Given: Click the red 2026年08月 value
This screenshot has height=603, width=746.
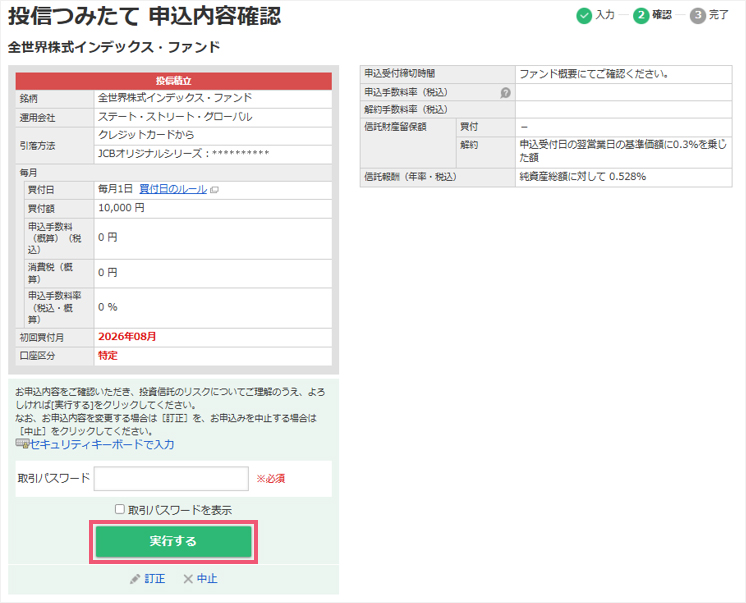Looking at the screenshot, I should (127, 336).
